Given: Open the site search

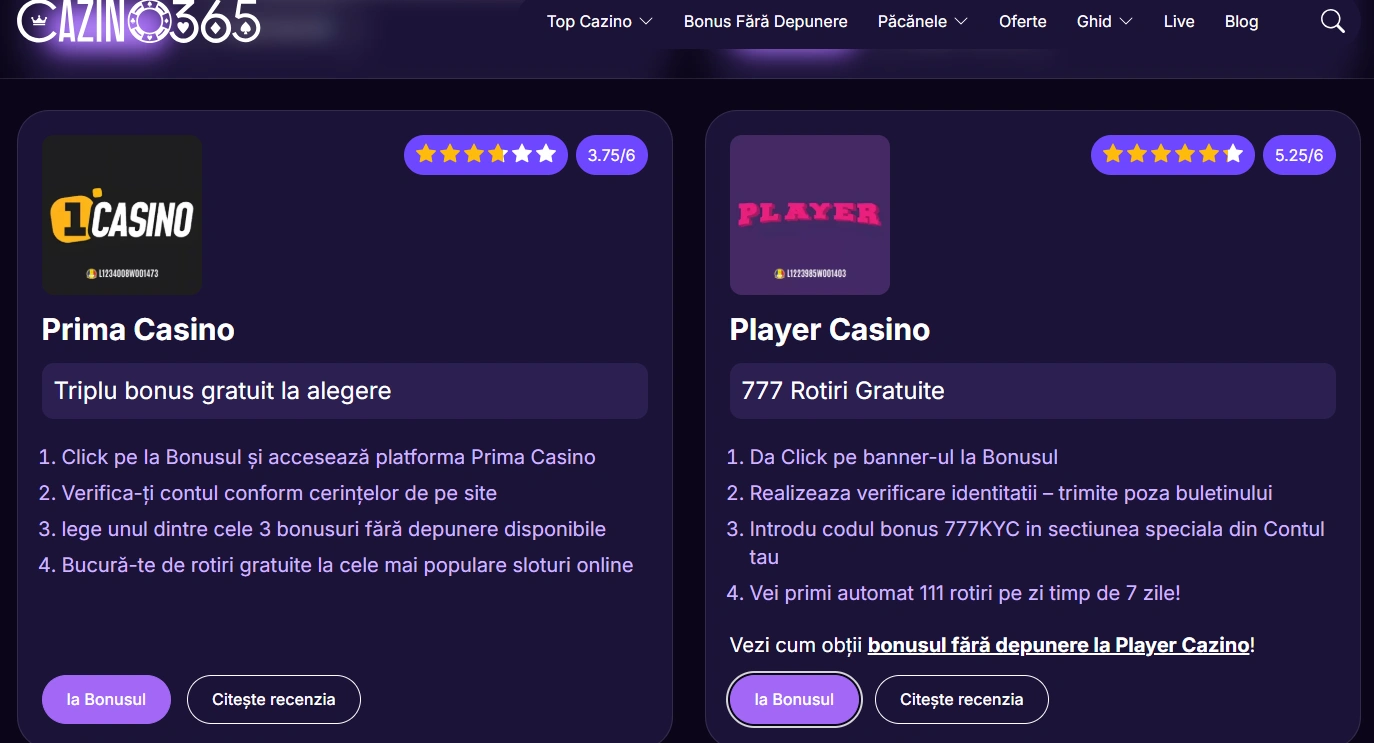Looking at the screenshot, I should click(1332, 20).
